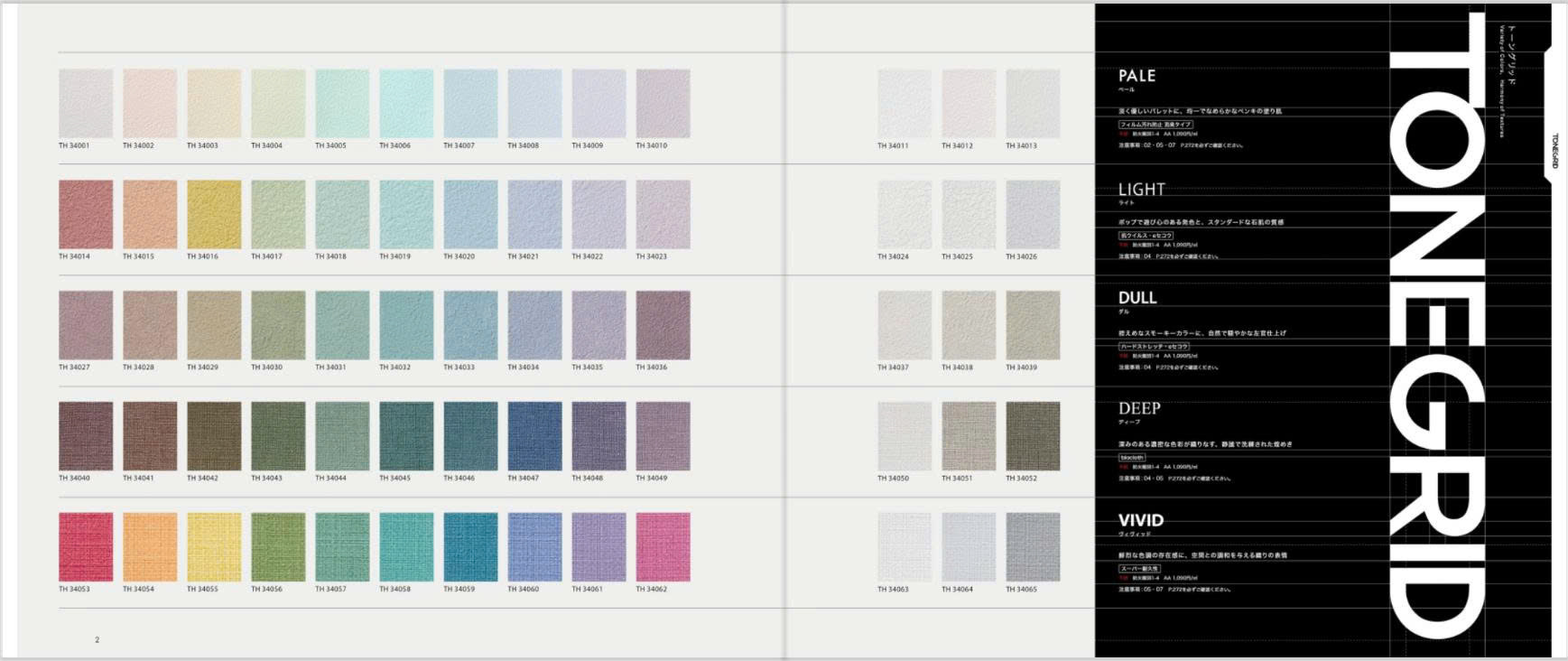This screenshot has height=661, width=1568.
Task: Click the TH 34047 deep blue swatch
Action: click(534, 436)
